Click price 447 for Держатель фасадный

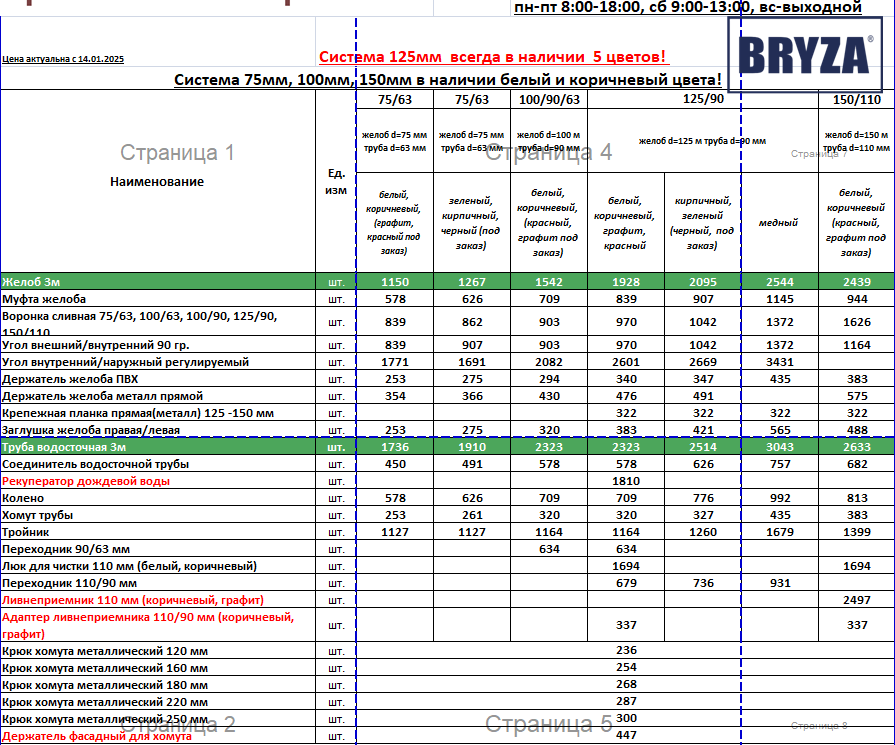(626, 735)
